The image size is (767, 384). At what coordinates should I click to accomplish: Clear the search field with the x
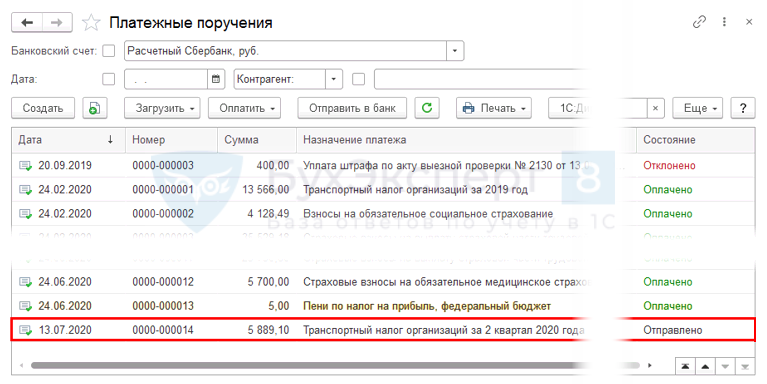coord(655,108)
